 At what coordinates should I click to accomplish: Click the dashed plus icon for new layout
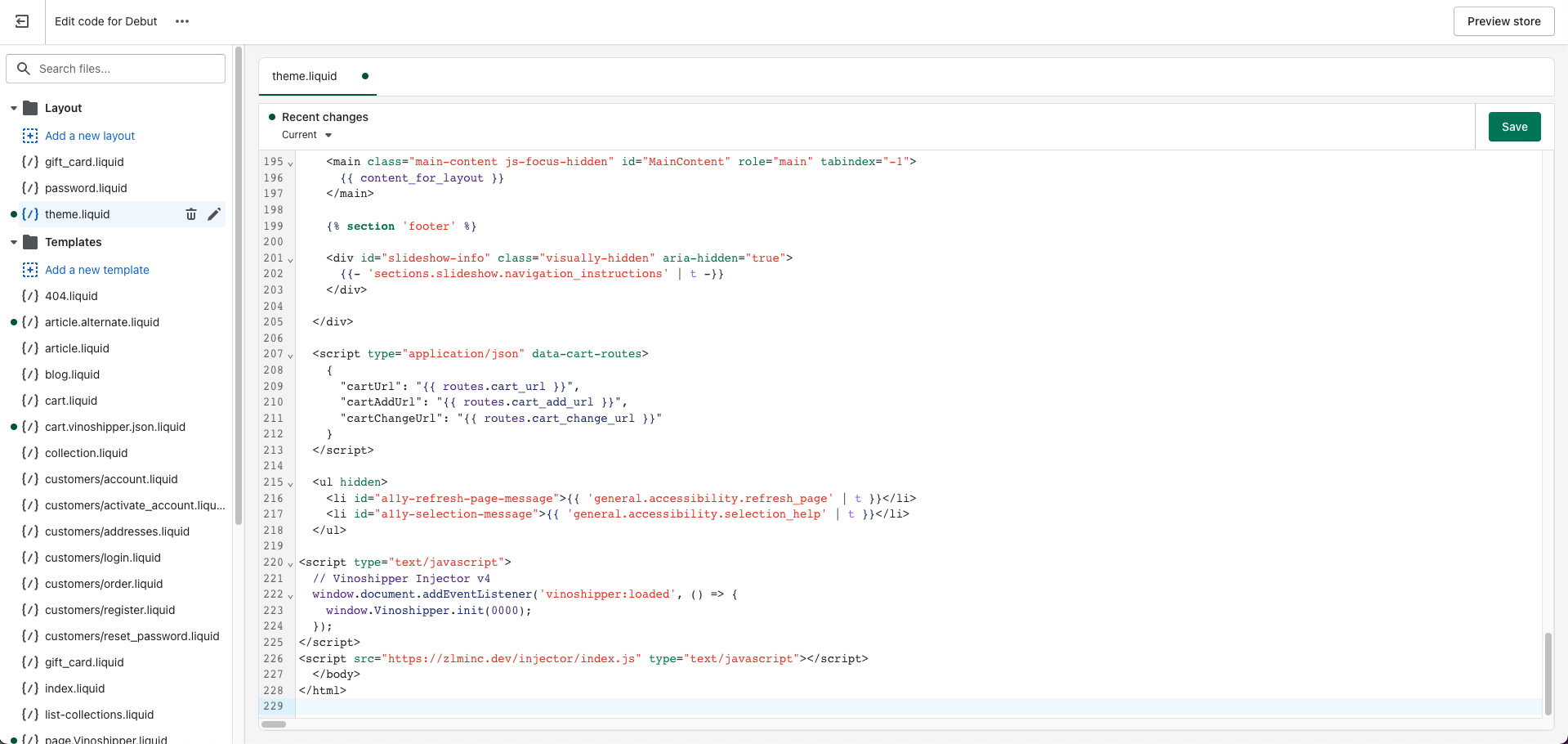pos(30,136)
